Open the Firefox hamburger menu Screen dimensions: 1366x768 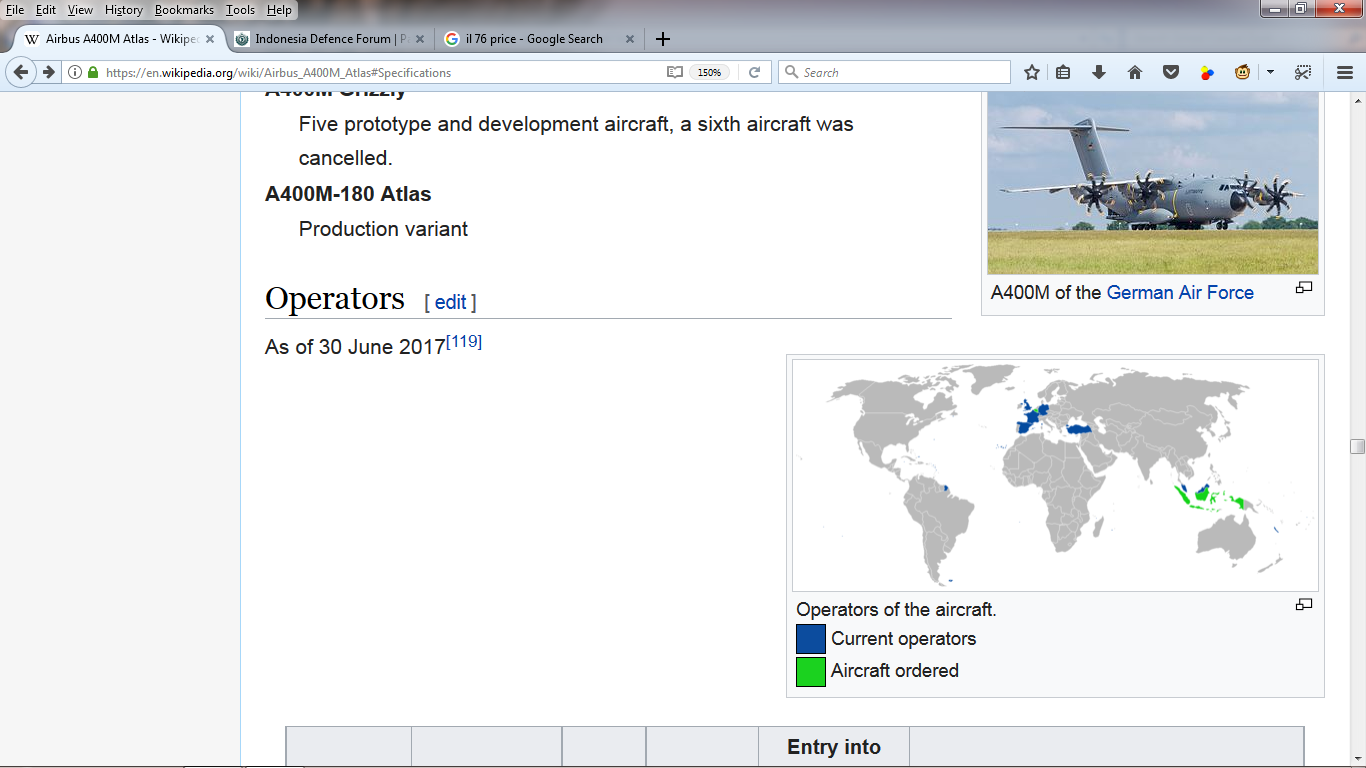pyautogui.click(x=1345, y=72)
